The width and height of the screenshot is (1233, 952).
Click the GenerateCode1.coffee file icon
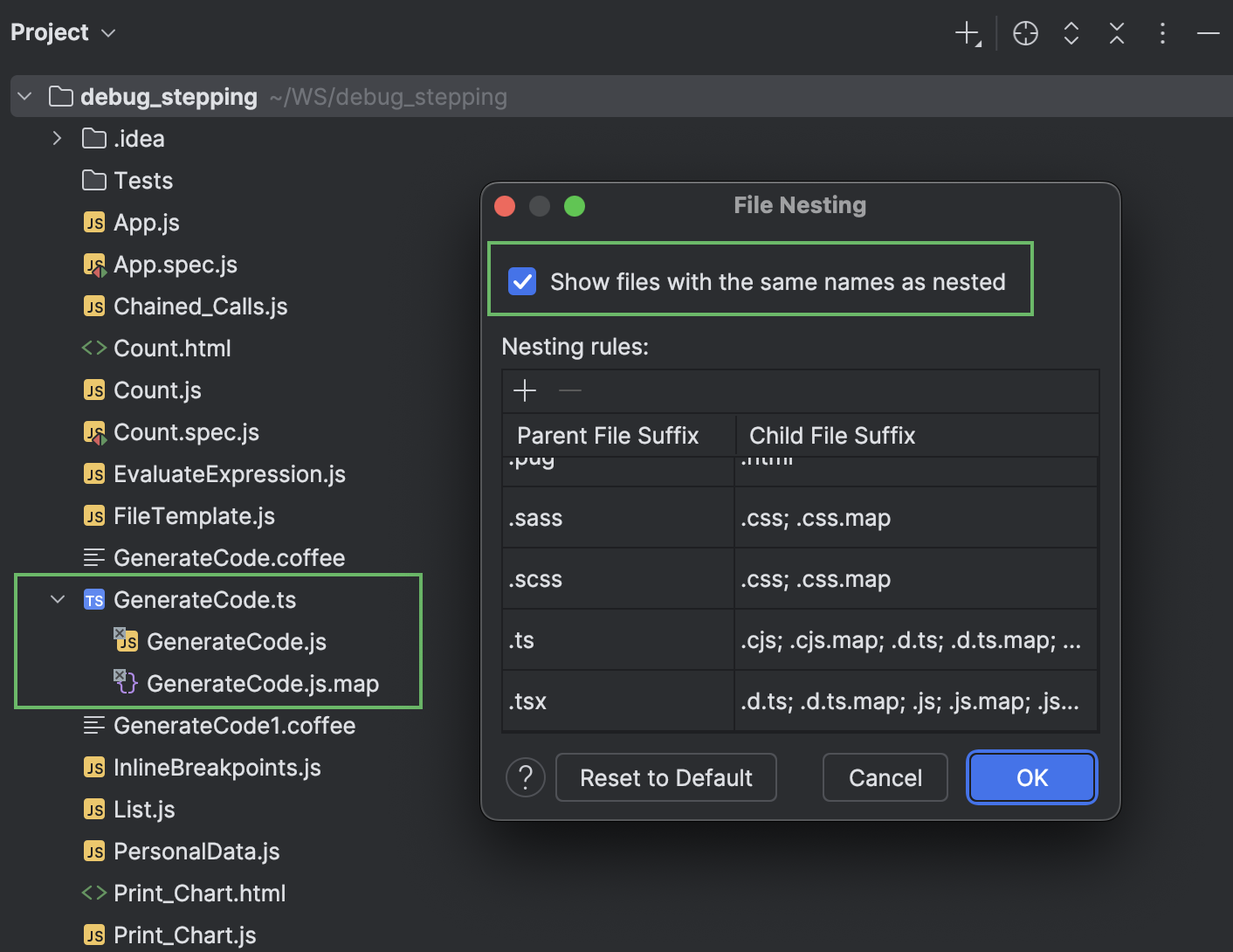click(x=94, y=725)
